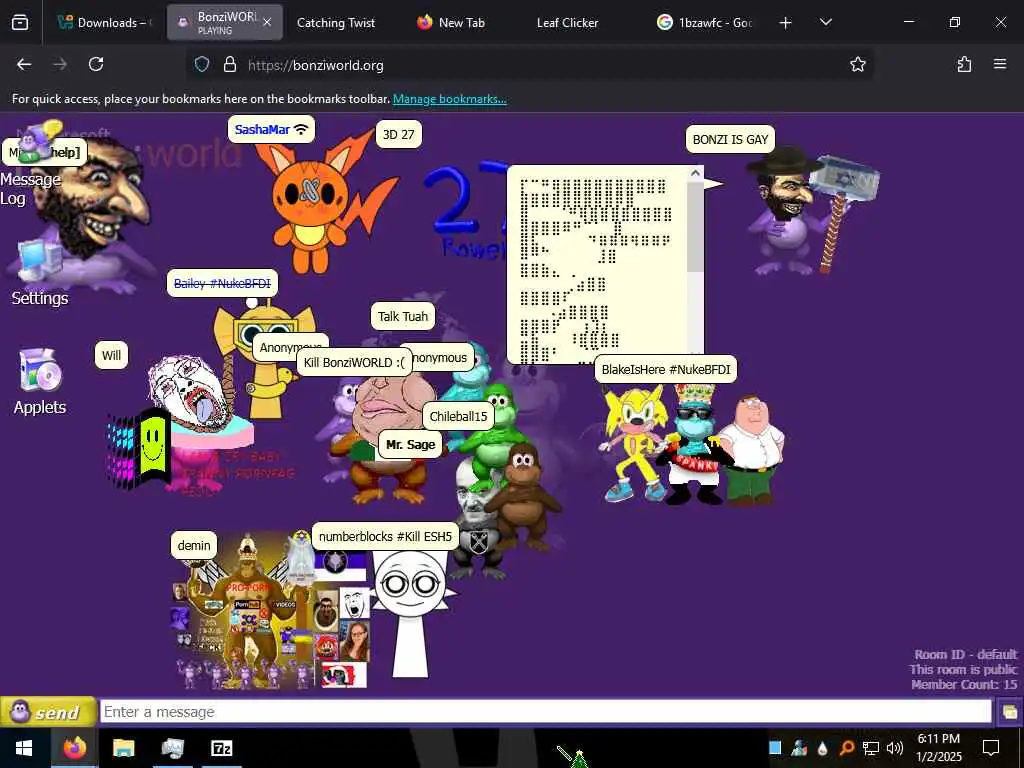Switch to the Downloads tab

(x=104, y=23)
